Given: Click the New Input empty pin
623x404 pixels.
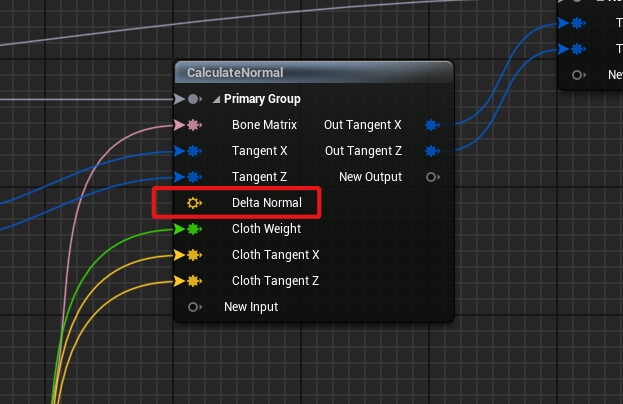Looking at the screenshot, I should (194, 307).
